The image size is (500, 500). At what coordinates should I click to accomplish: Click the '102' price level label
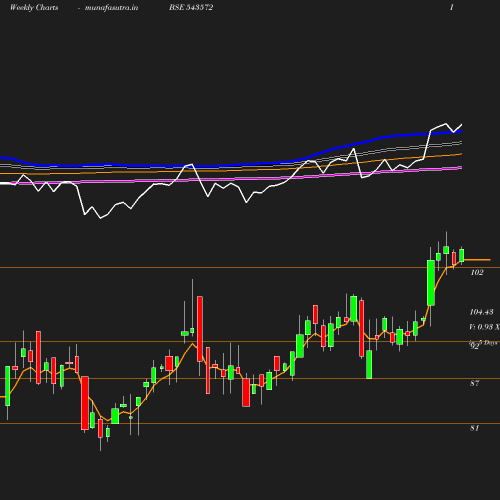pyautogui.click(x=477, y=272)
